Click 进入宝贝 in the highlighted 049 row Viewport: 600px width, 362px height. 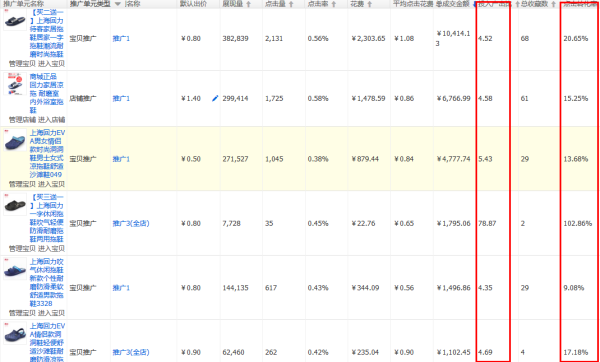[51, 184]
